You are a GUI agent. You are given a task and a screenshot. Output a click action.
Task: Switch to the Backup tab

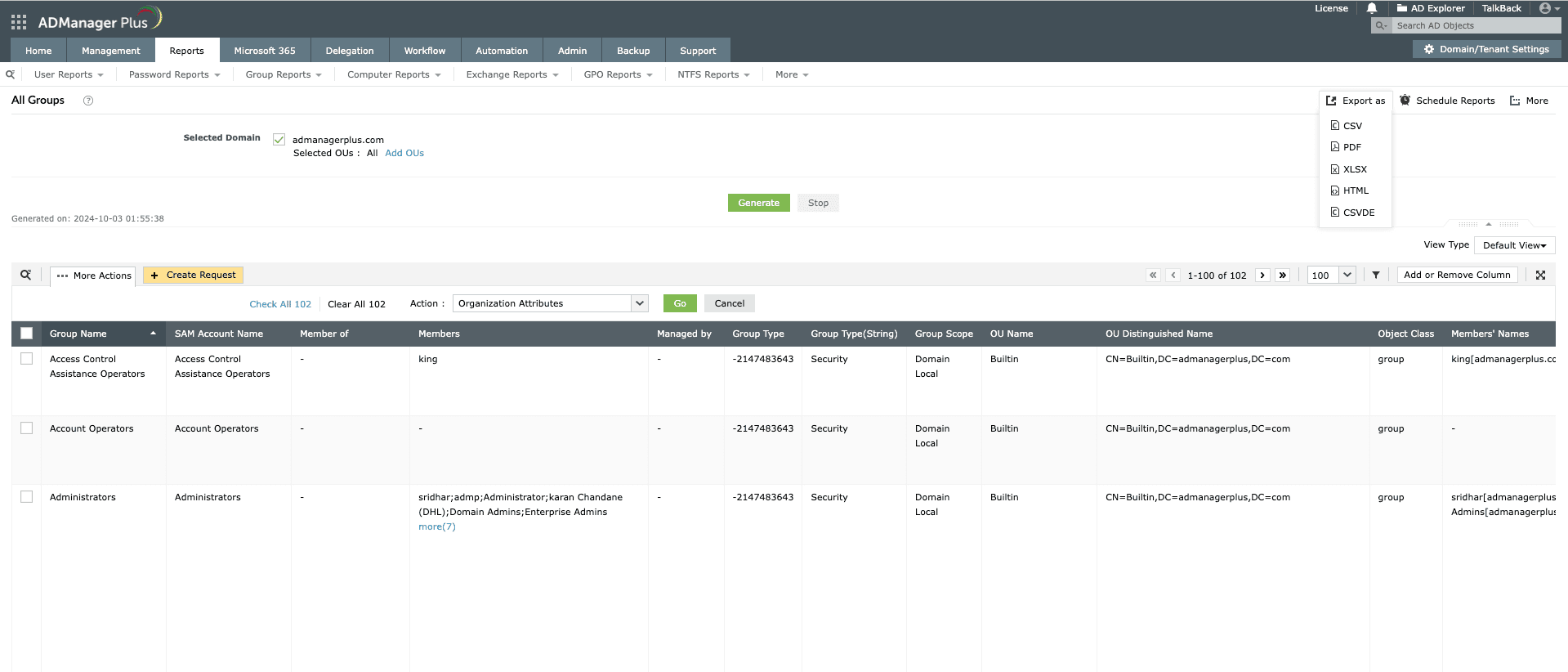pyautogui.click(x=633, y=51)
